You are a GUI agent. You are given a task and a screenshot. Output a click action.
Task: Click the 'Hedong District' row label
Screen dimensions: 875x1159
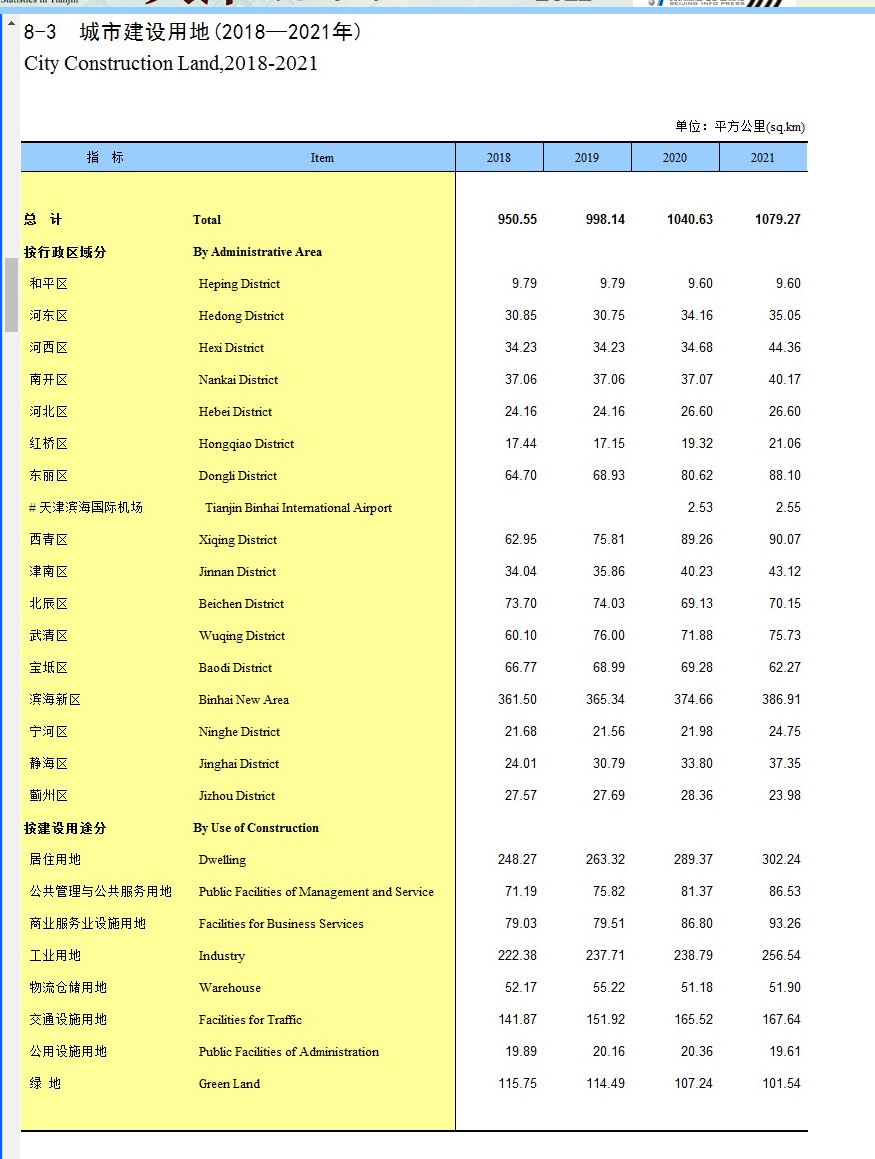(241, 316)
